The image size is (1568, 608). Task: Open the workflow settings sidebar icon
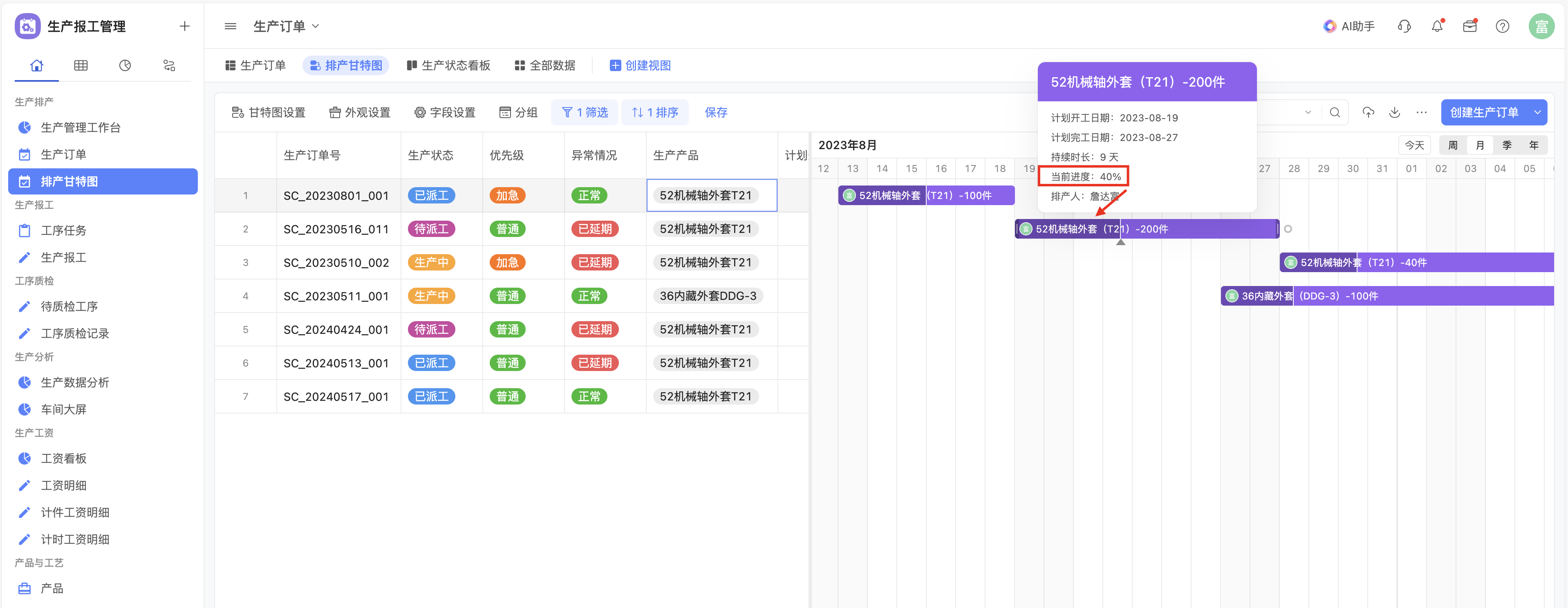[x=169, y=65]
